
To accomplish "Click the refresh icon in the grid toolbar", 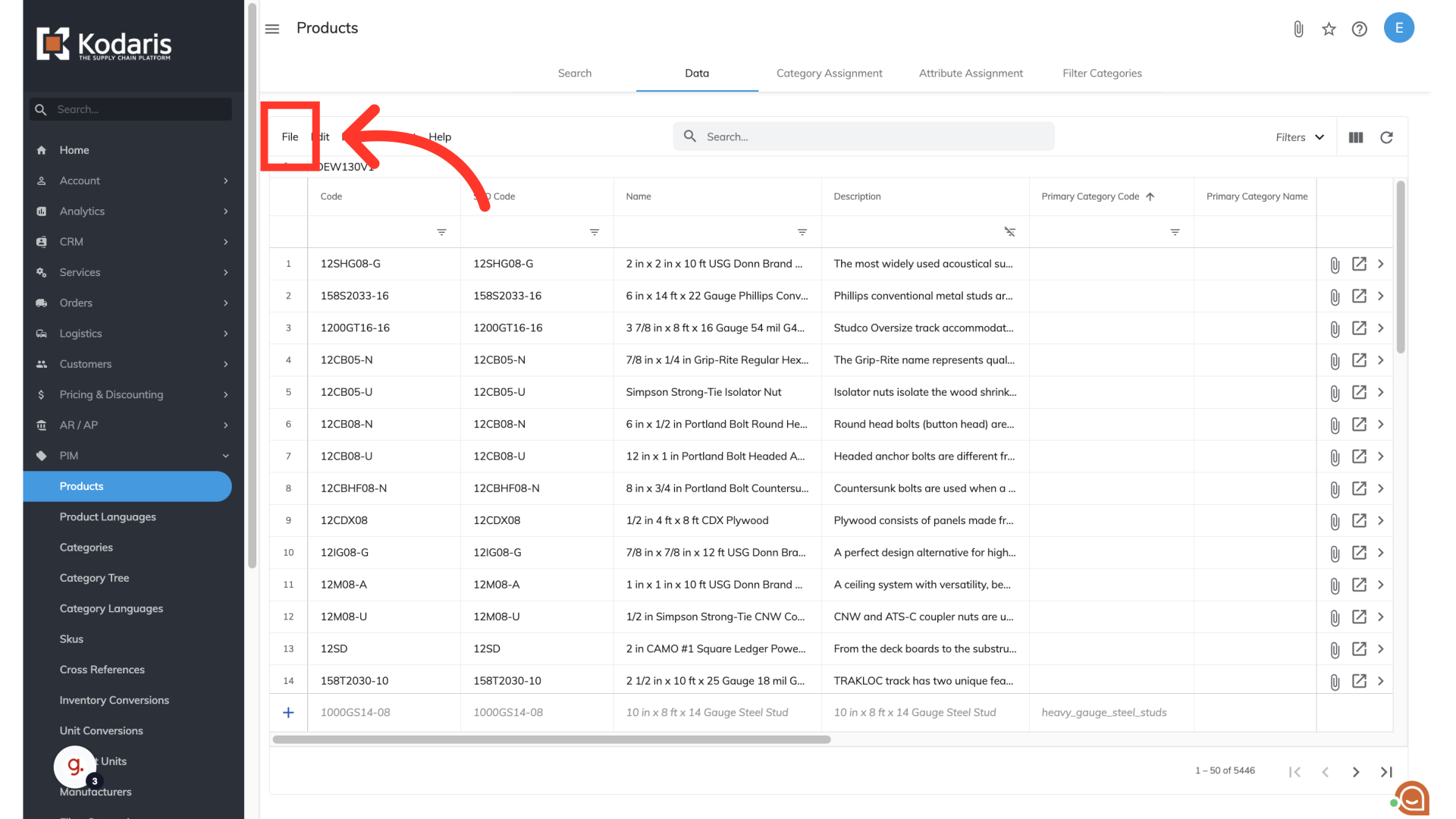I will coord(1386,137).
